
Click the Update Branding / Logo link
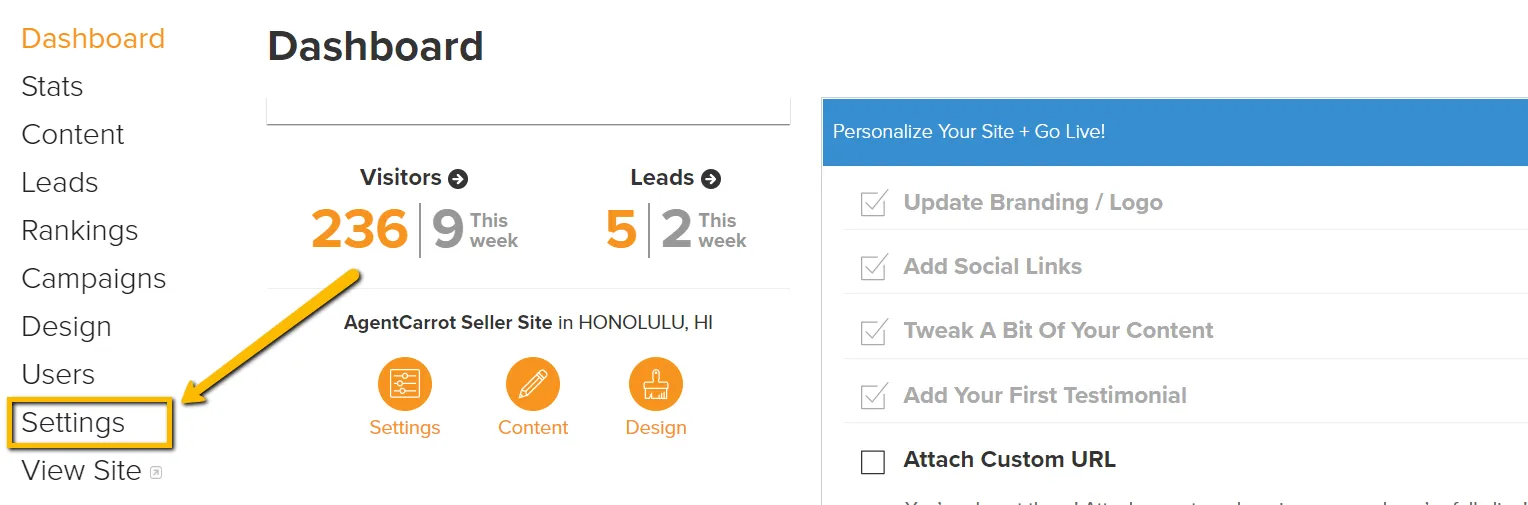pyautogui.click(x=1033, y=203)
